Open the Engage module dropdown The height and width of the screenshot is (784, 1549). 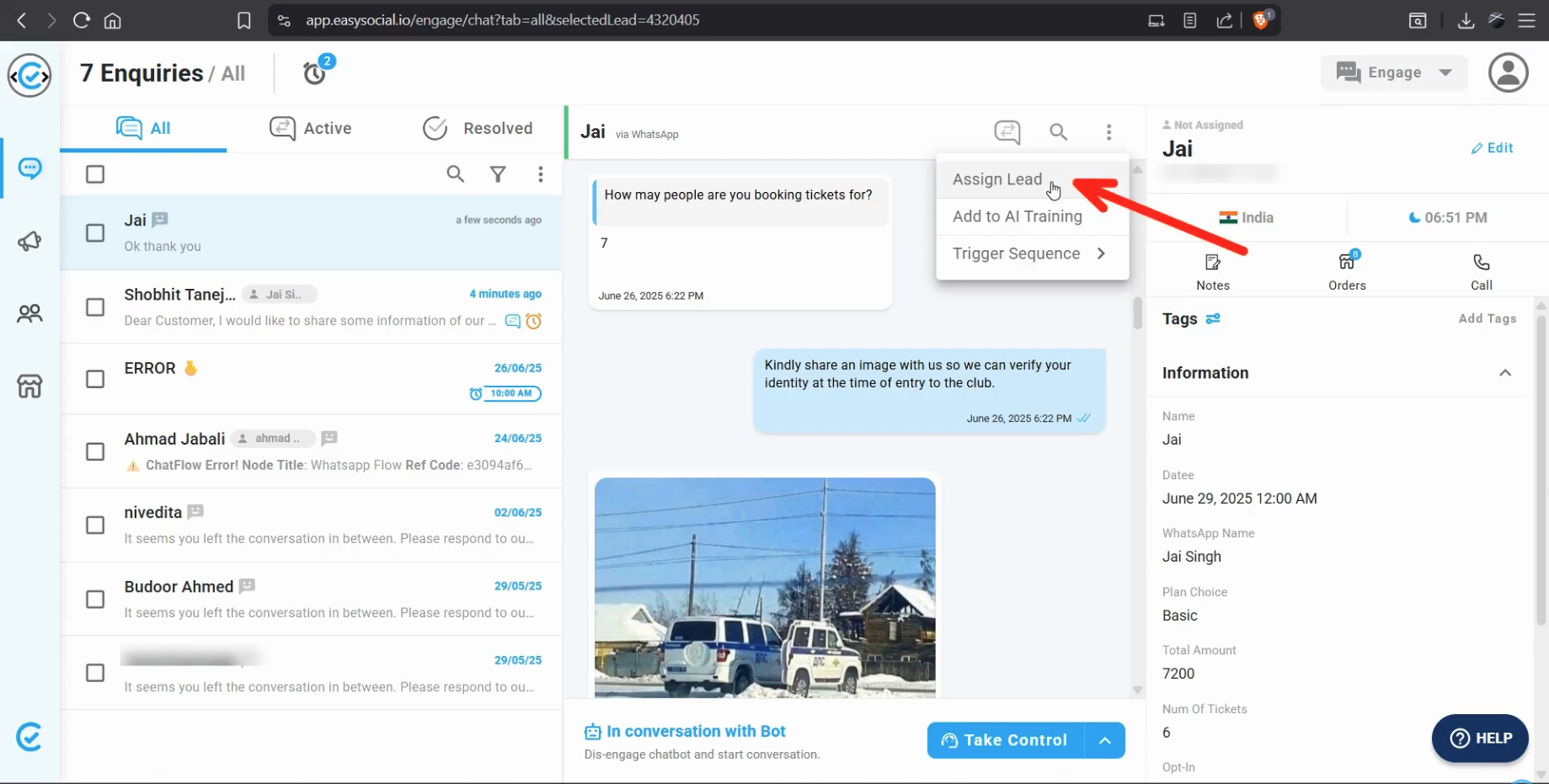click(x=1394, y=72)
